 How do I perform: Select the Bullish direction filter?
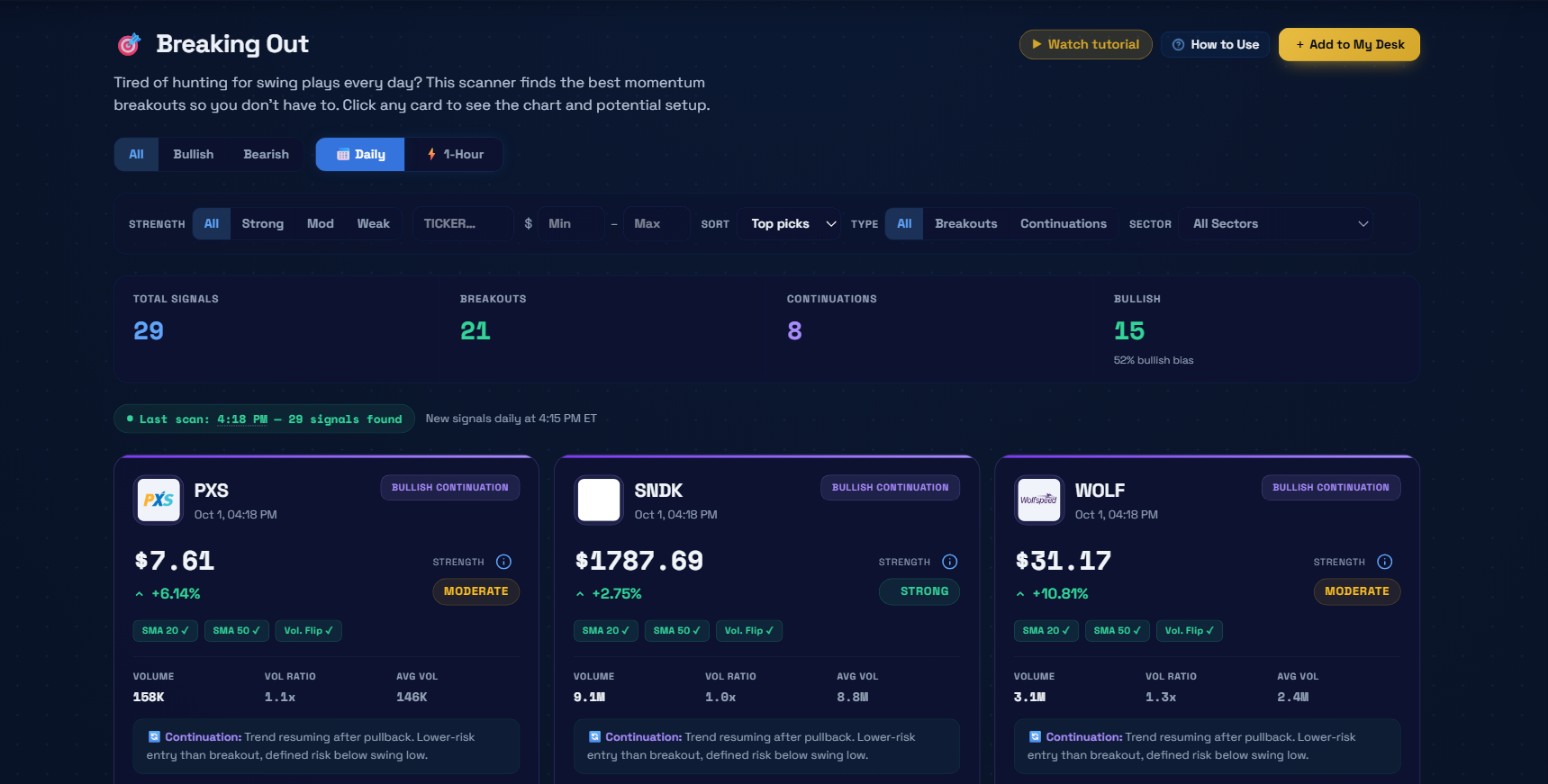point(193,154)
